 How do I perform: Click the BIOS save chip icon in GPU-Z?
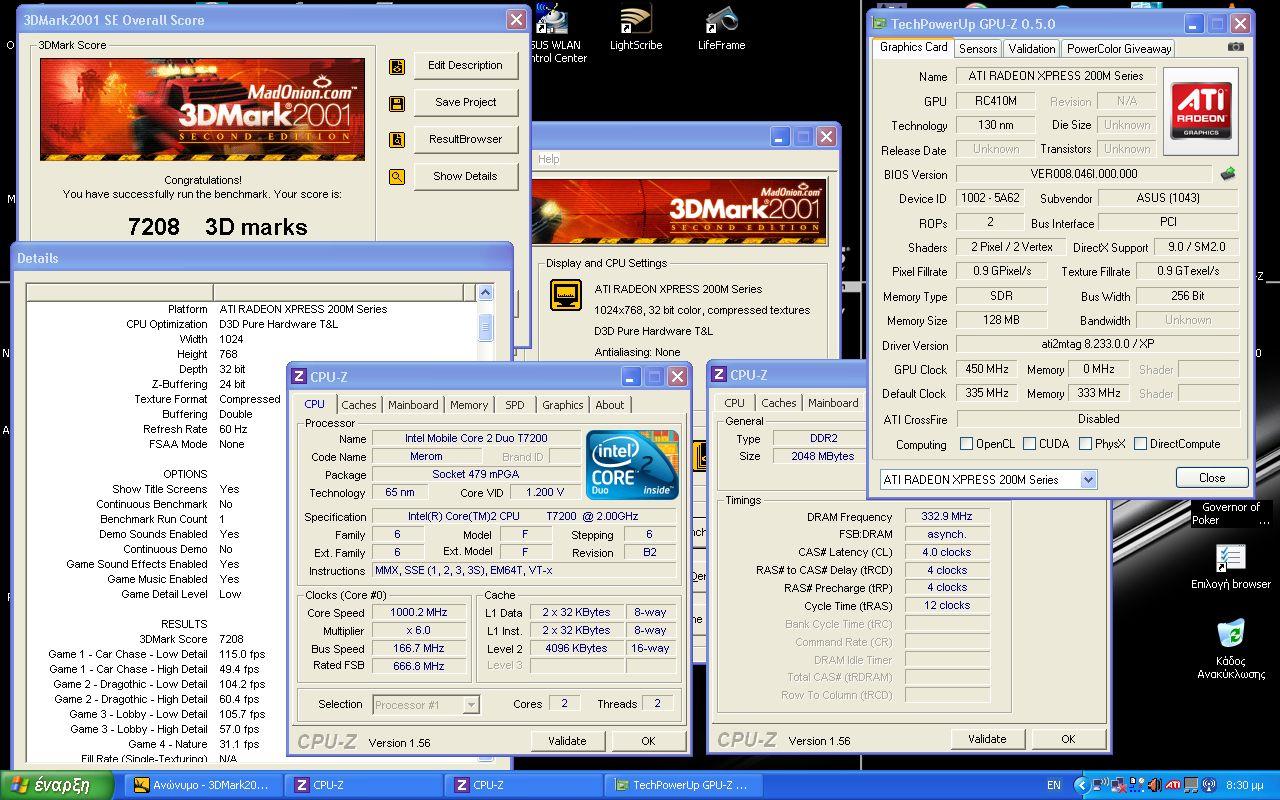1228,174
